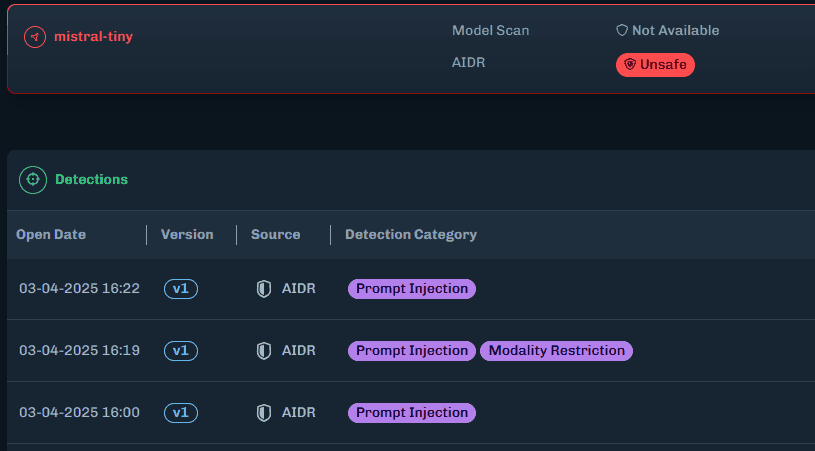
Task: Click the v1 version badge in 16:00 row
Action: tap(181, 413)
